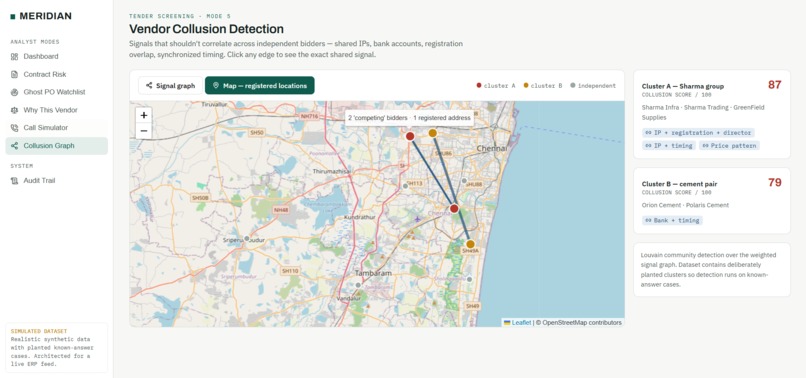
Task: Click the map tooltip about competing bidders
Action: pos(409,118)
